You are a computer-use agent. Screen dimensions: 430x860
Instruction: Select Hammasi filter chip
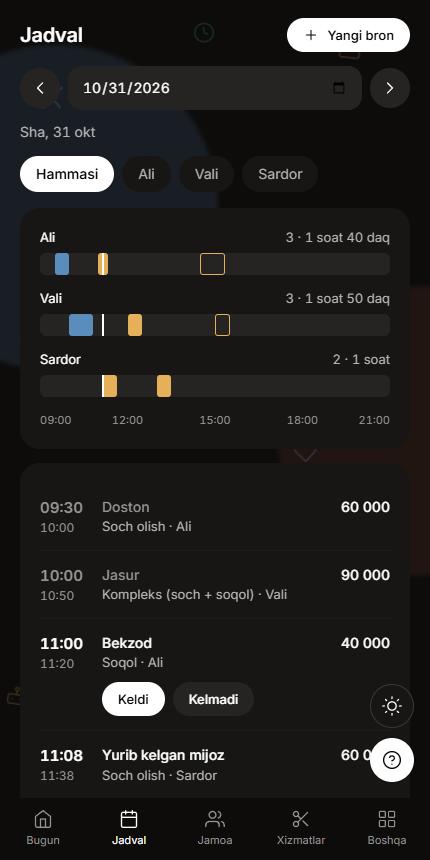pos(67,174)
